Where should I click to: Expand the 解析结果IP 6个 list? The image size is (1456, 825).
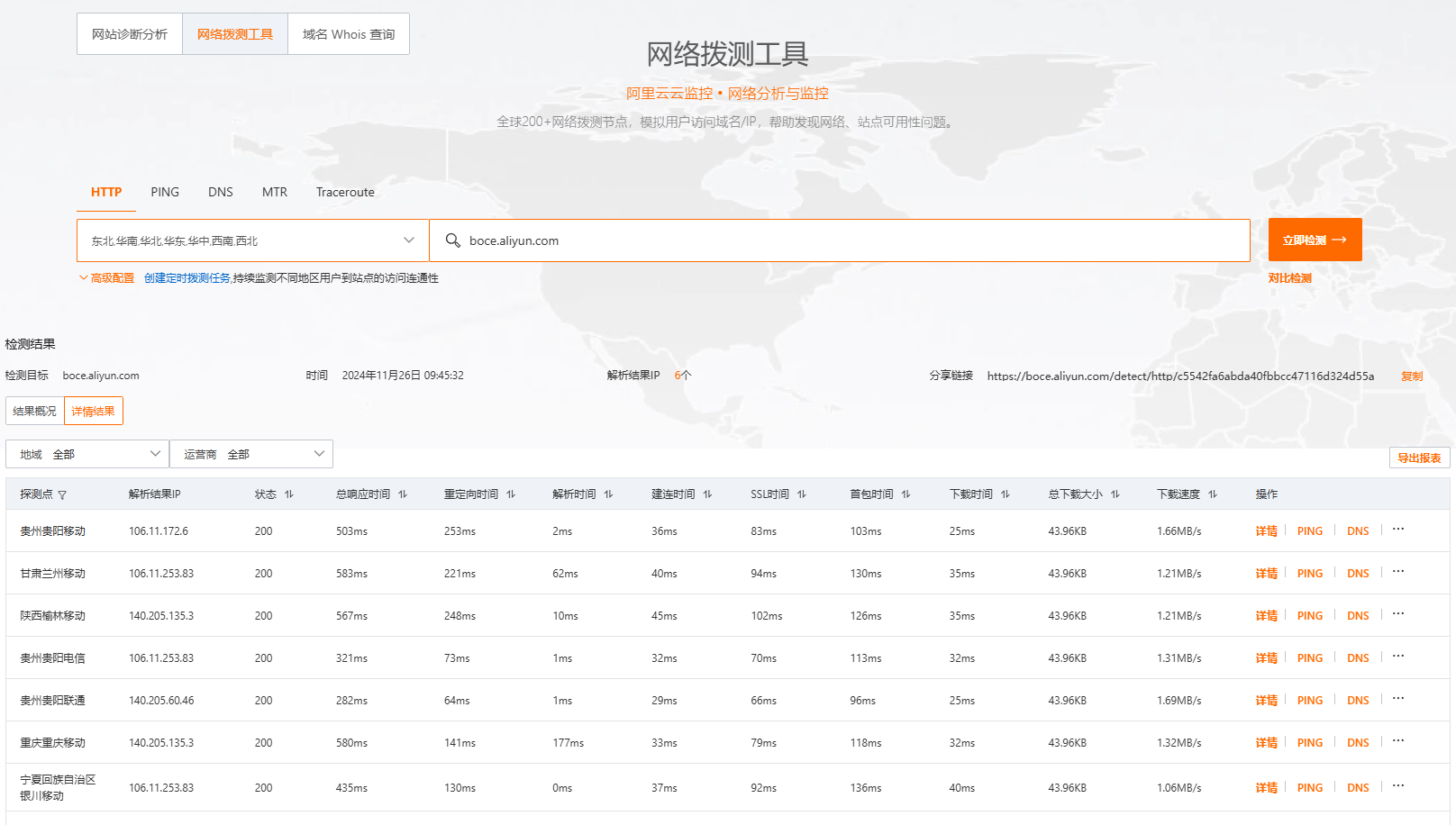683,376
